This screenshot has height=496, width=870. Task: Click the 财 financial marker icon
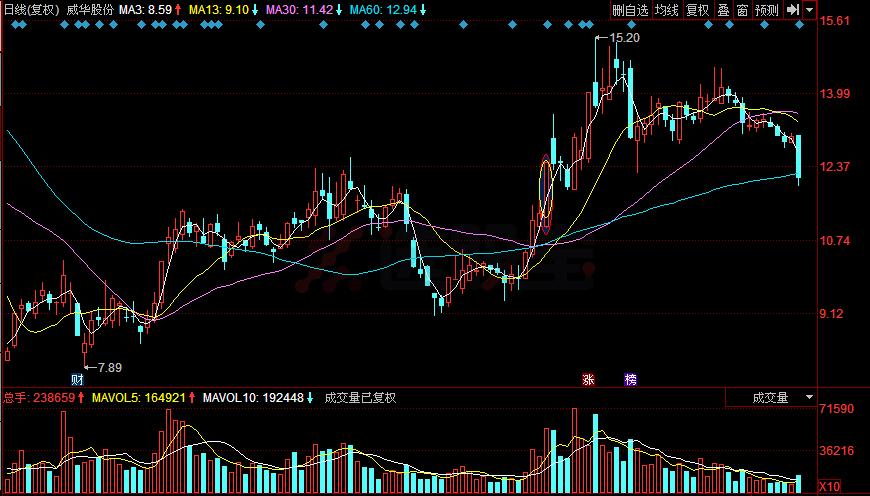pyautogui.click(x=77, y=379)
